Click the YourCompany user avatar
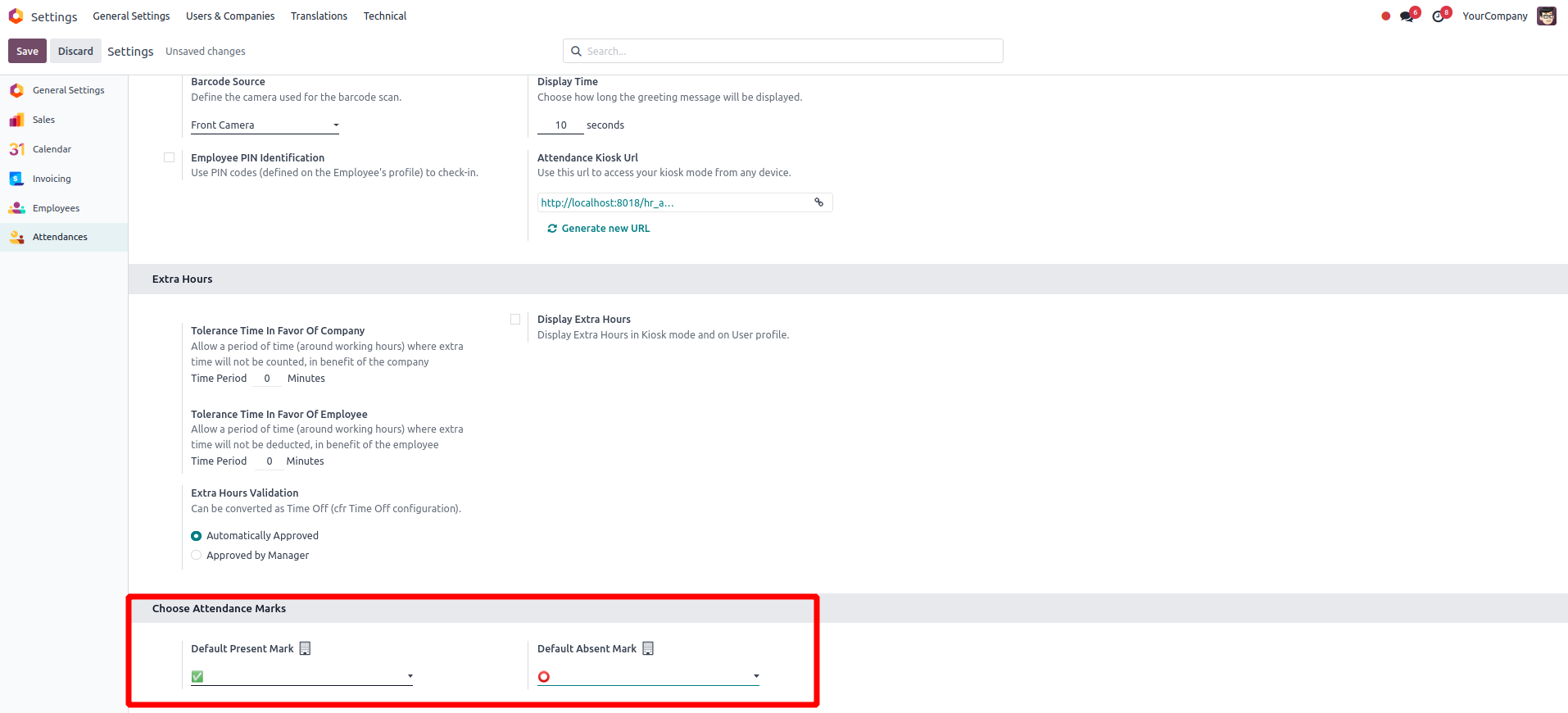Image resolution: width=1568 pixels, height=713 pixels. pos(1547,16)
